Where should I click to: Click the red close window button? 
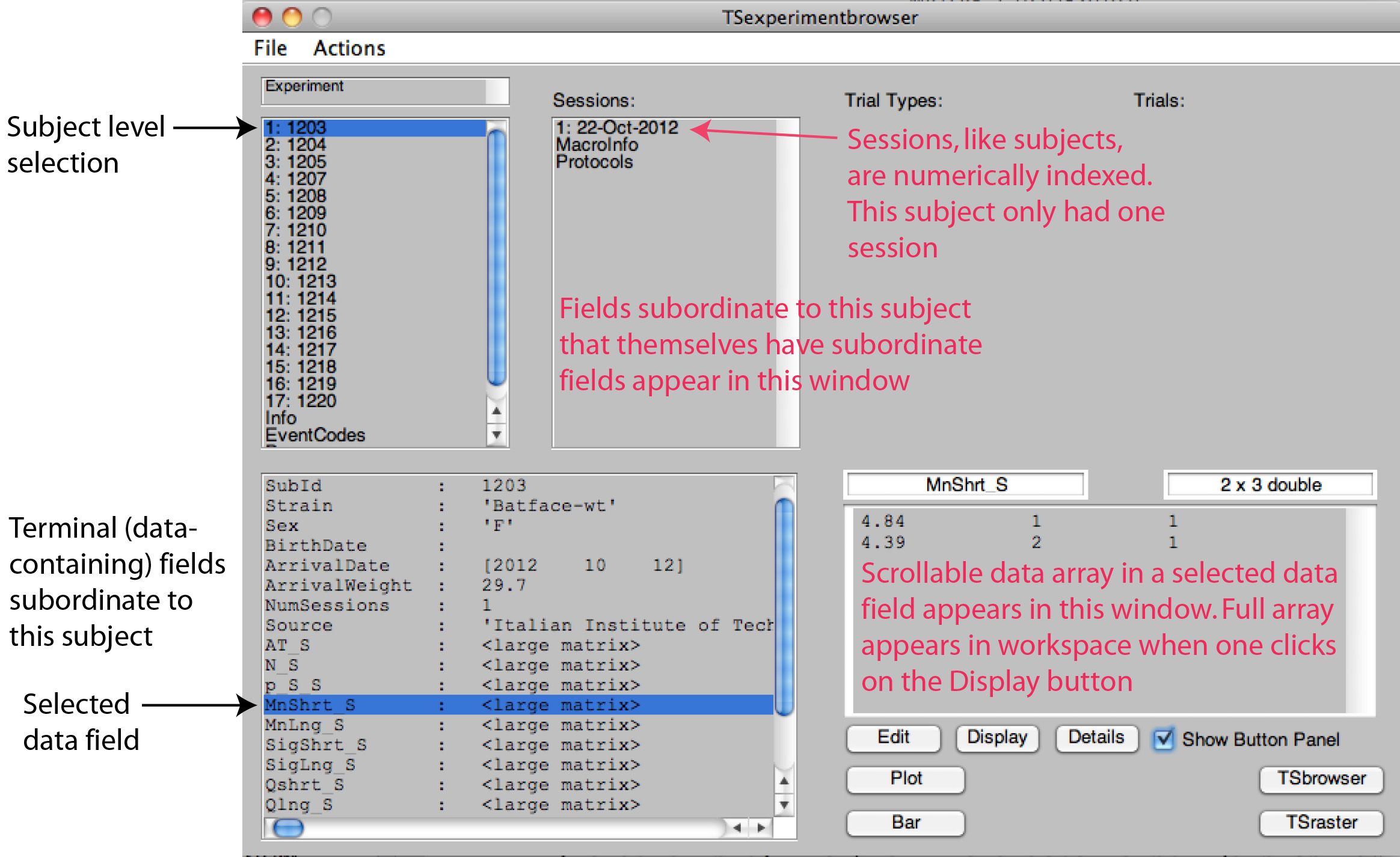(262, 17)
